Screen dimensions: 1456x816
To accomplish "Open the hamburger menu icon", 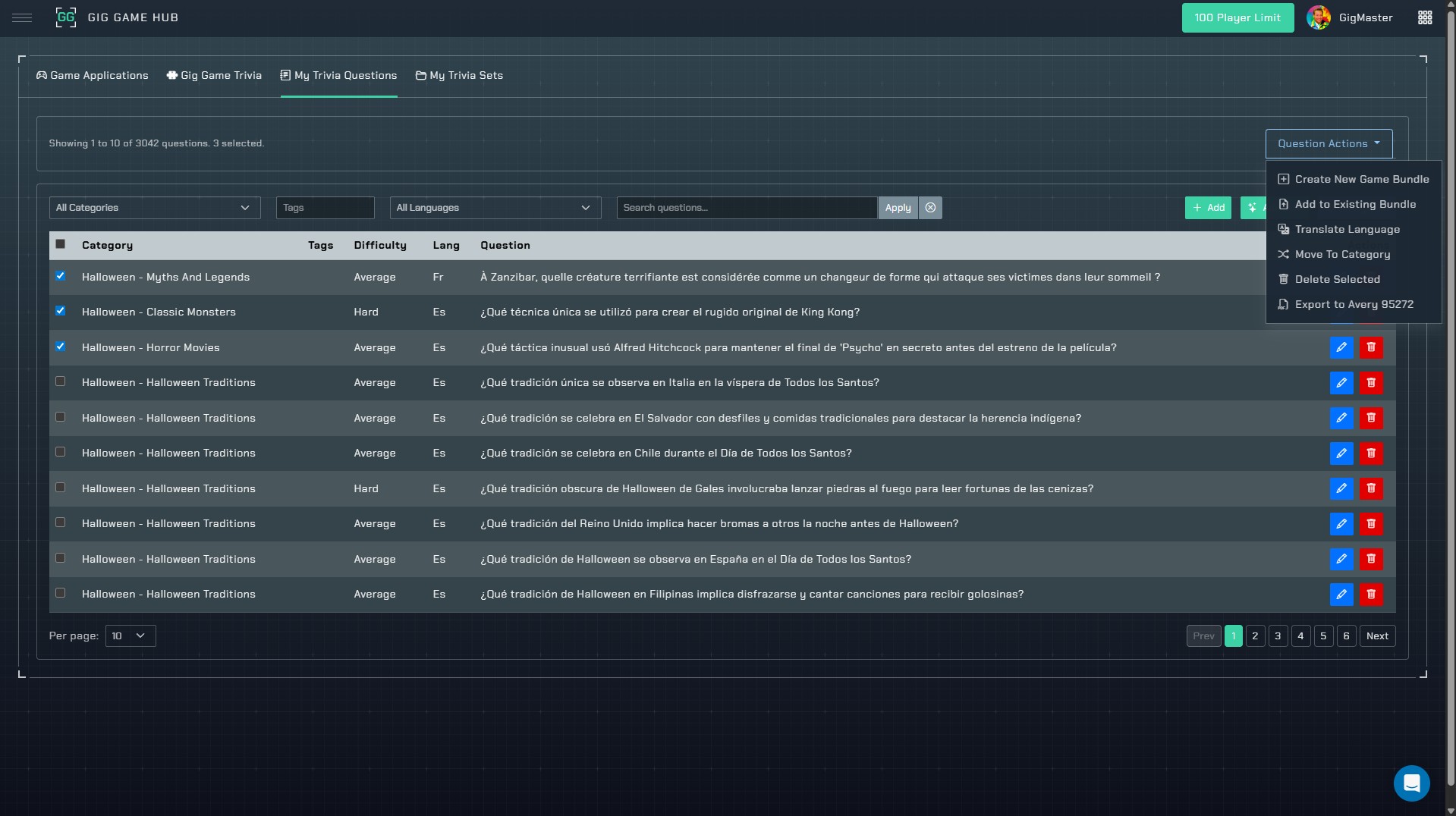I will point(22,17).
